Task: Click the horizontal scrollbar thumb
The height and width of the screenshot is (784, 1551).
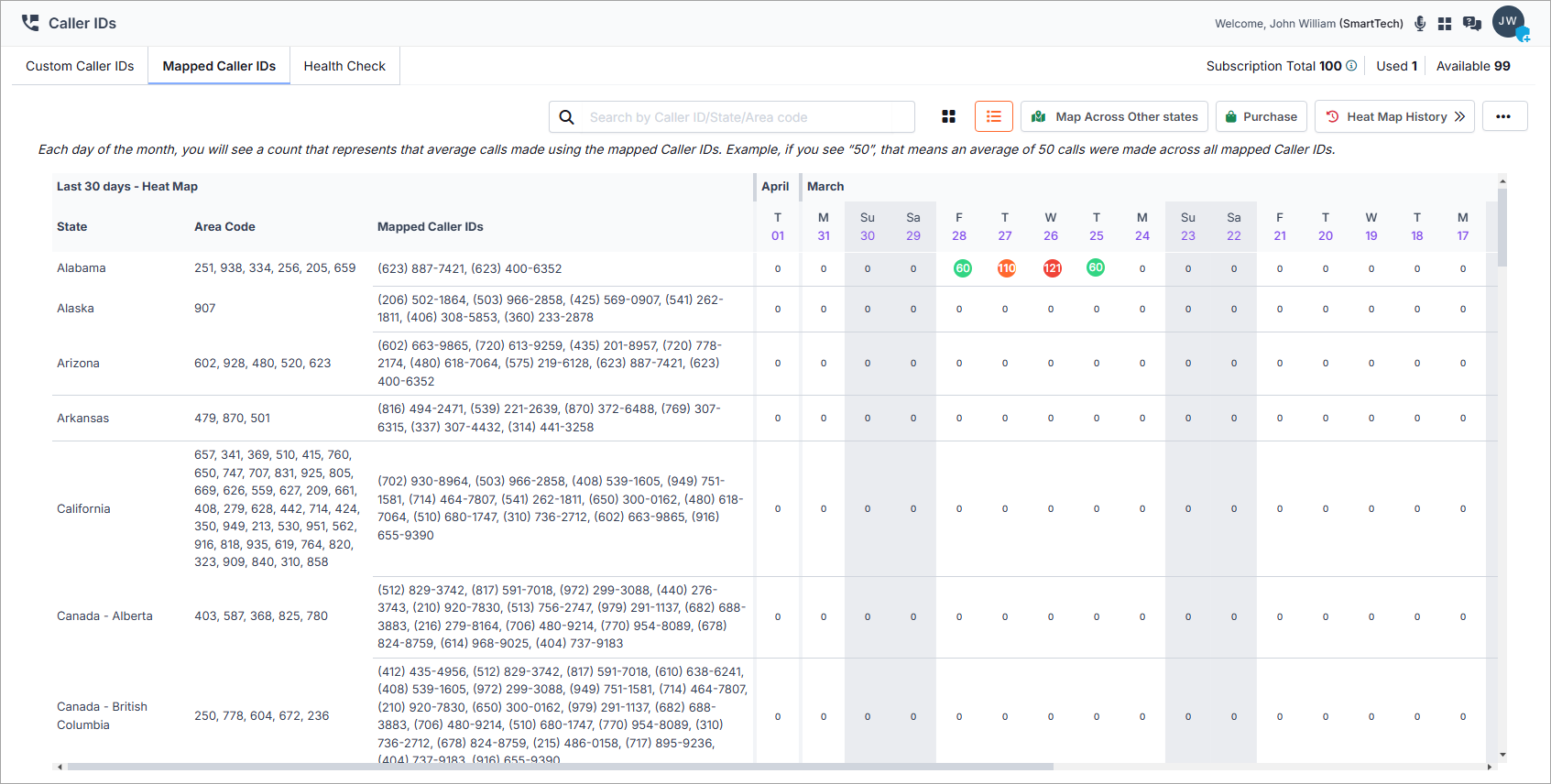Action: [560, 767]
